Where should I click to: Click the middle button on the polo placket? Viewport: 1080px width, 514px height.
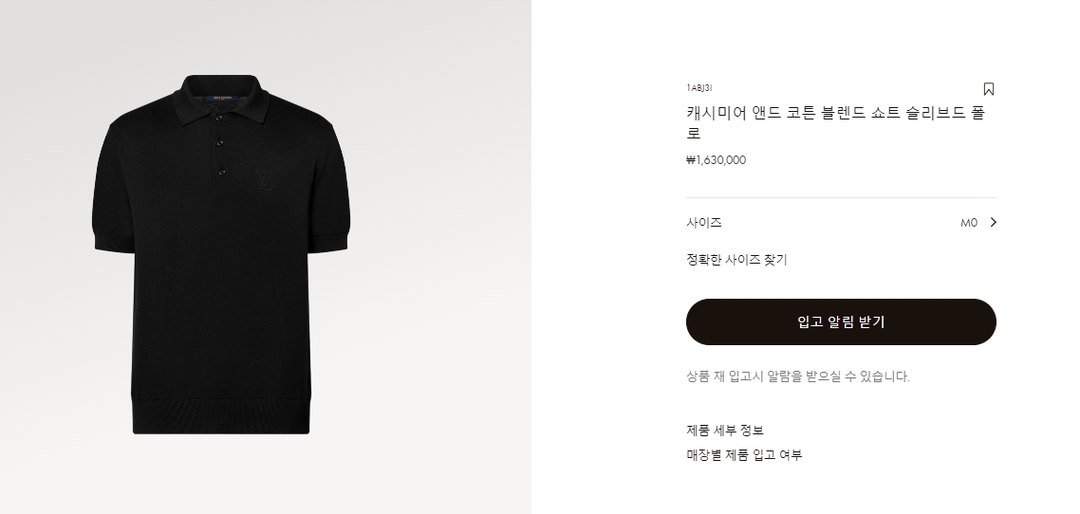pos(220,144)
